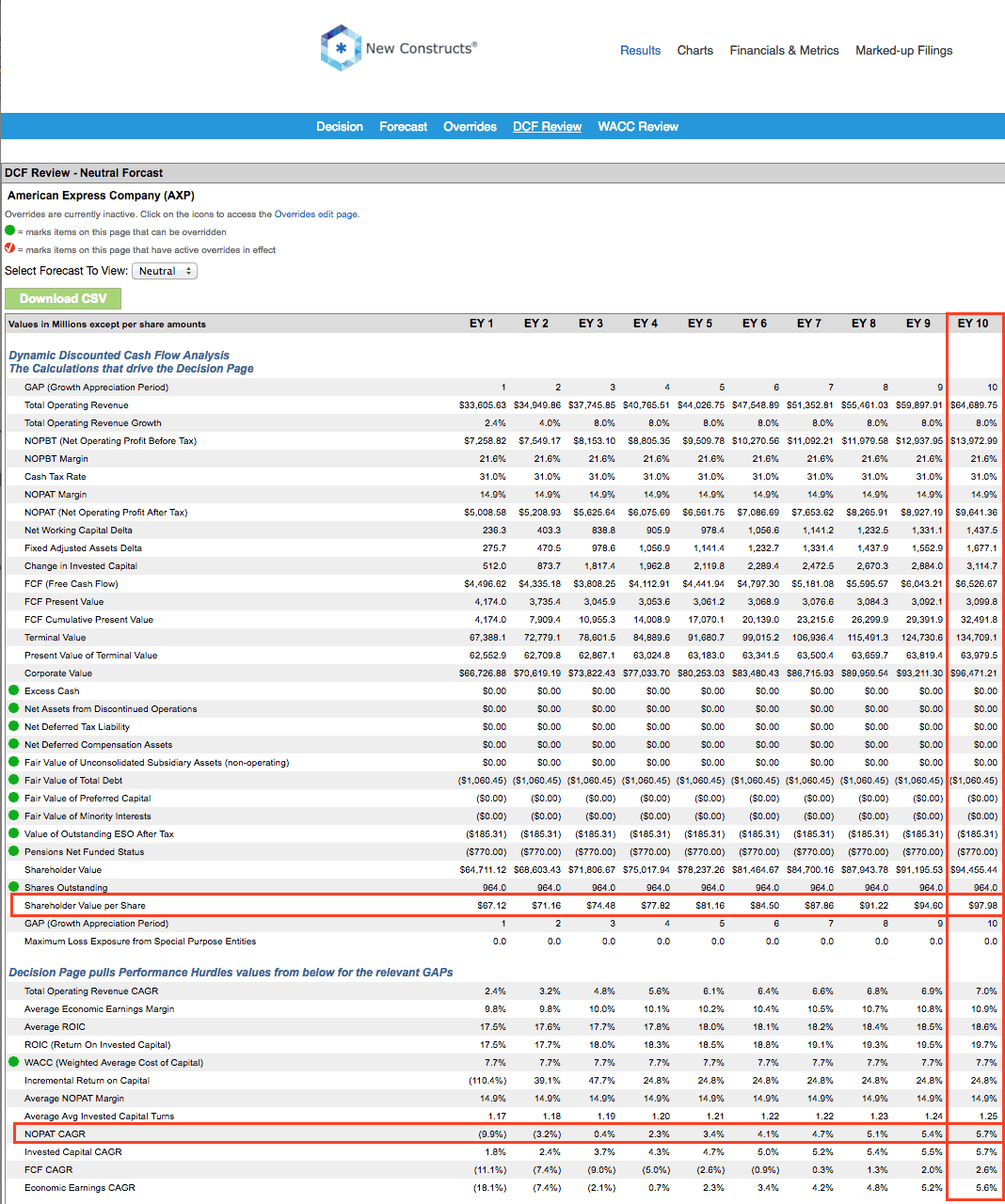Click the green icon for Net Deferred Compensation Assets
This screenshot has width=1005, height=1204.
click(x=13, y=744)
